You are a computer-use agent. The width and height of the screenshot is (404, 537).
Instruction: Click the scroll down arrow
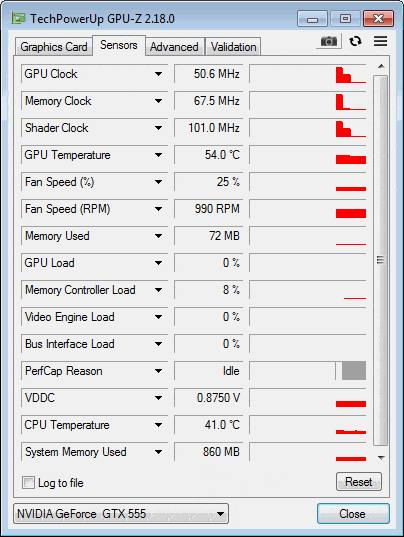381,458
